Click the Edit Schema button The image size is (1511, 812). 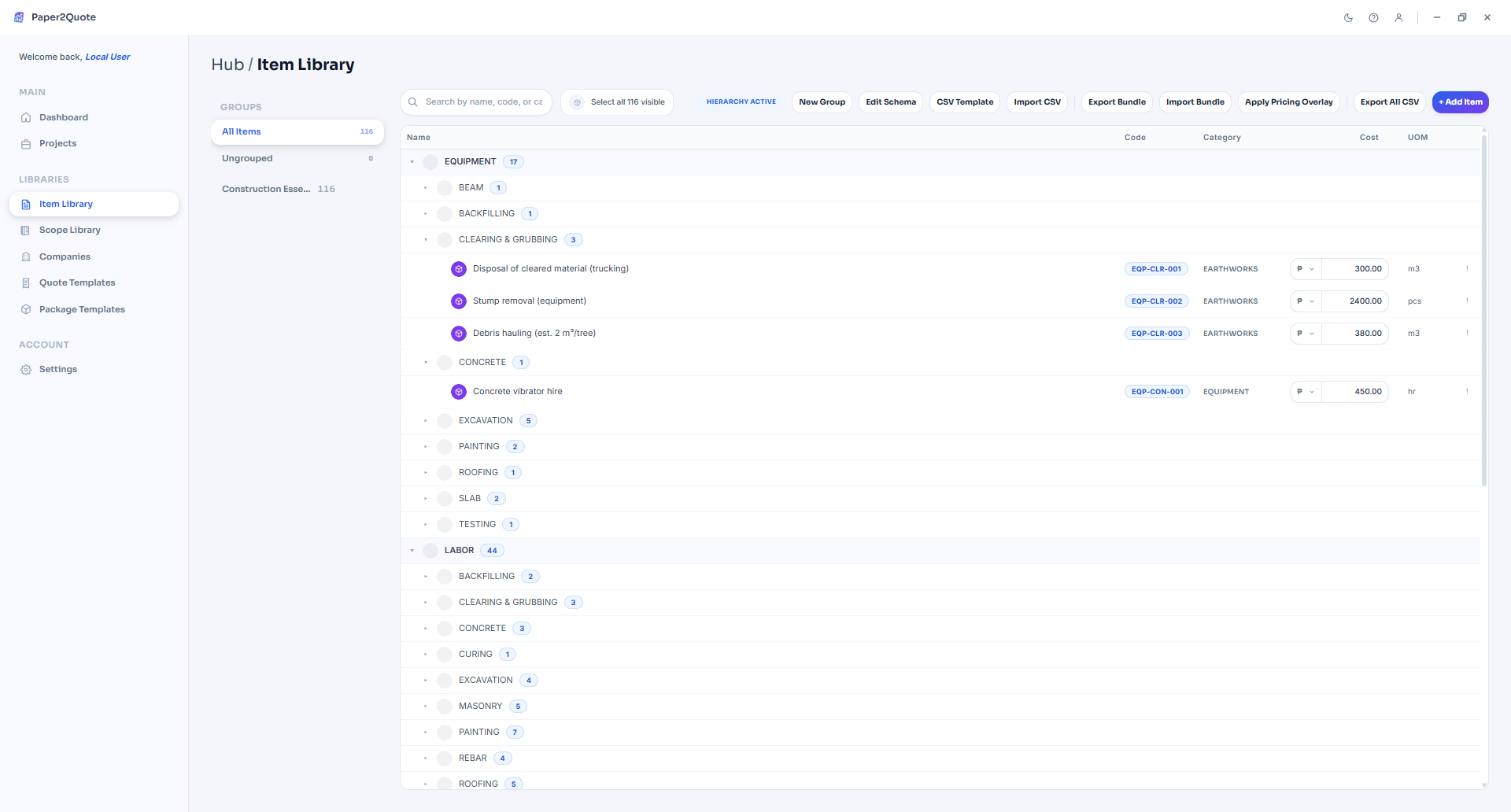coord(891,102)
